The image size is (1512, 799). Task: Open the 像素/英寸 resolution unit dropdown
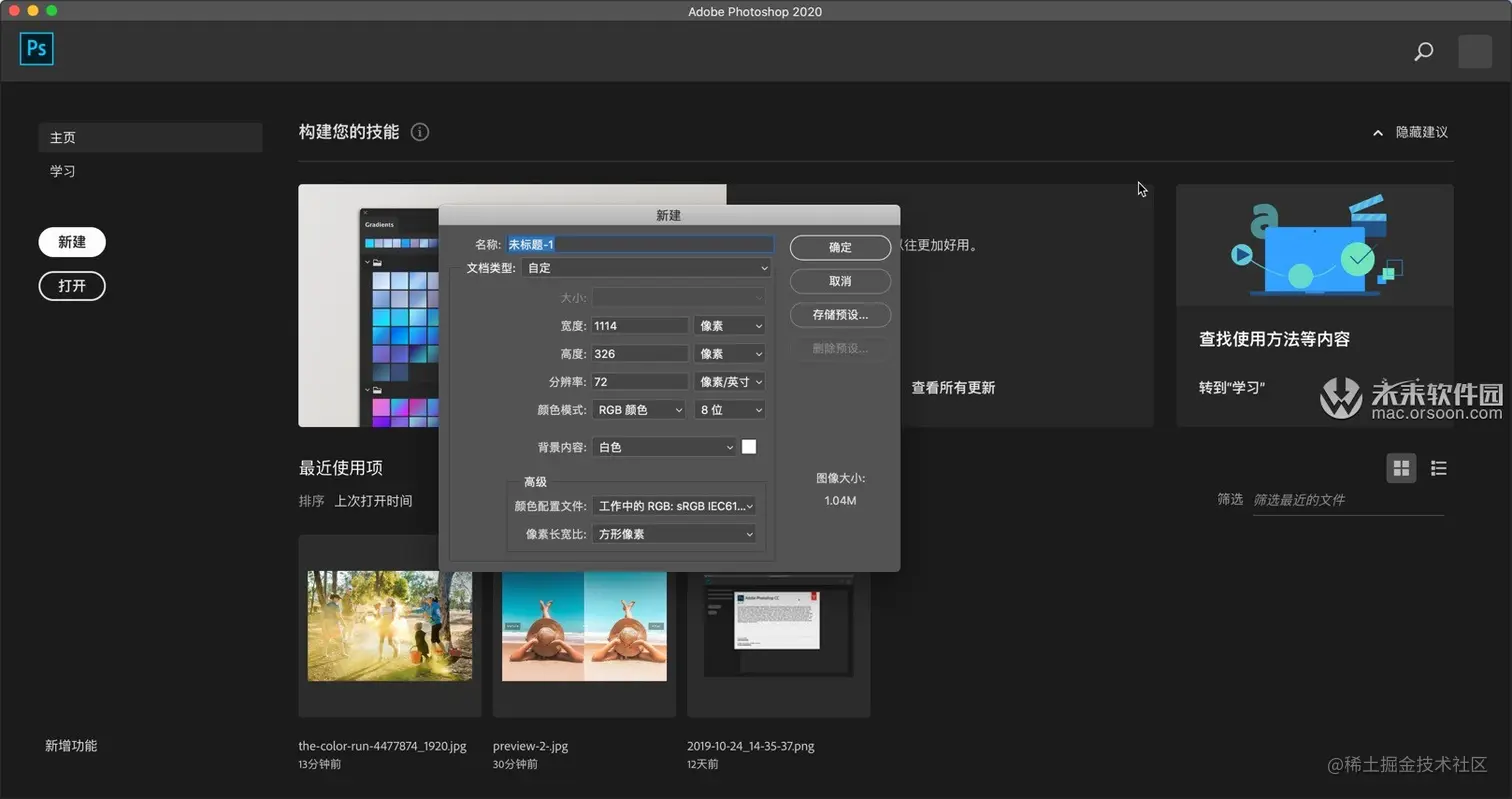[x=730, y=382]
